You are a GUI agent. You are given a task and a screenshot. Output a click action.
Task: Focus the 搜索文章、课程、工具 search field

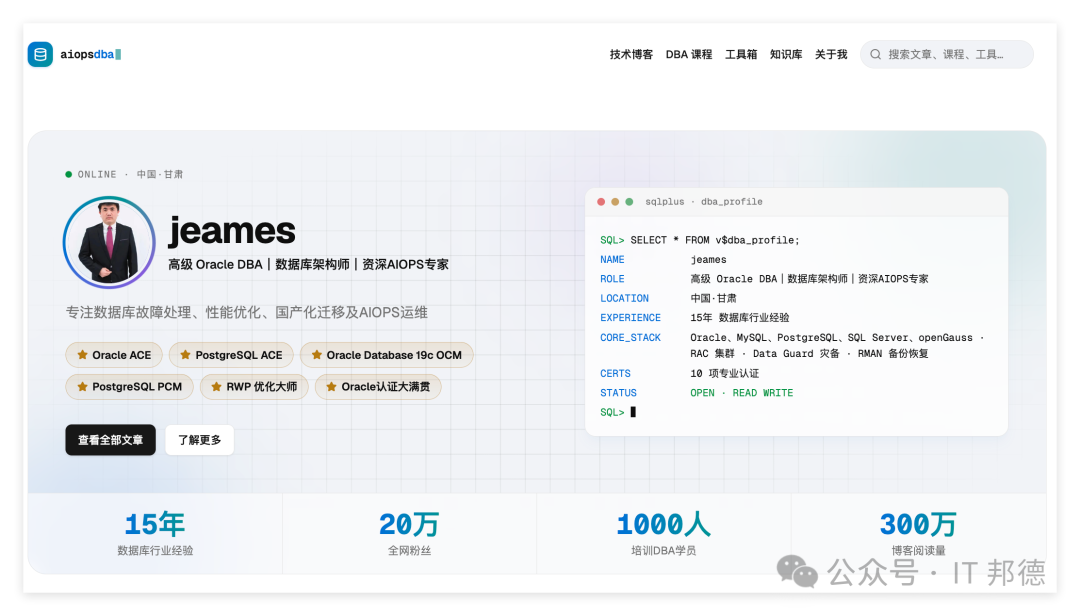click(946, 54)
